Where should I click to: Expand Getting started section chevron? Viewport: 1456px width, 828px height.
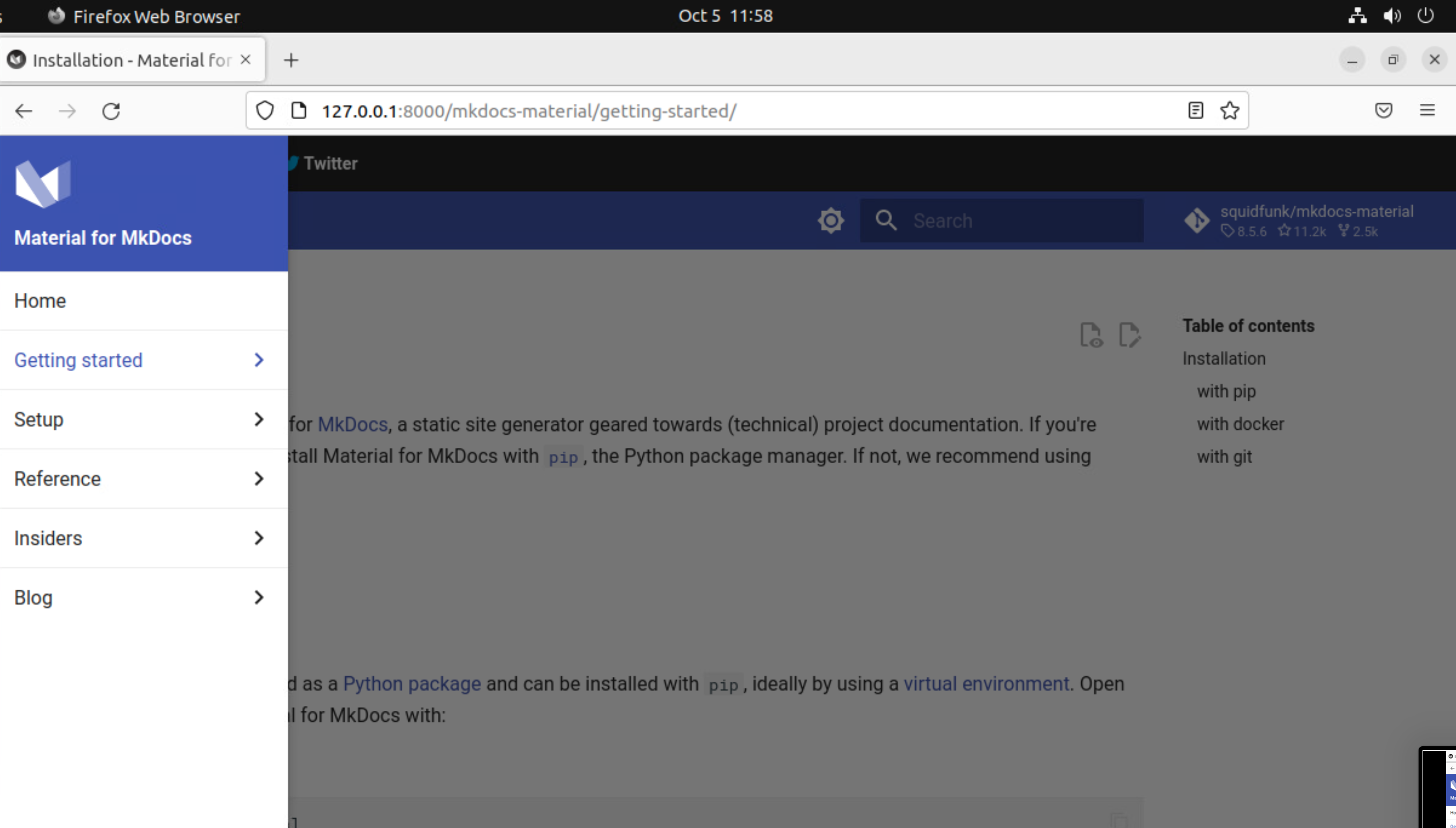259,360
